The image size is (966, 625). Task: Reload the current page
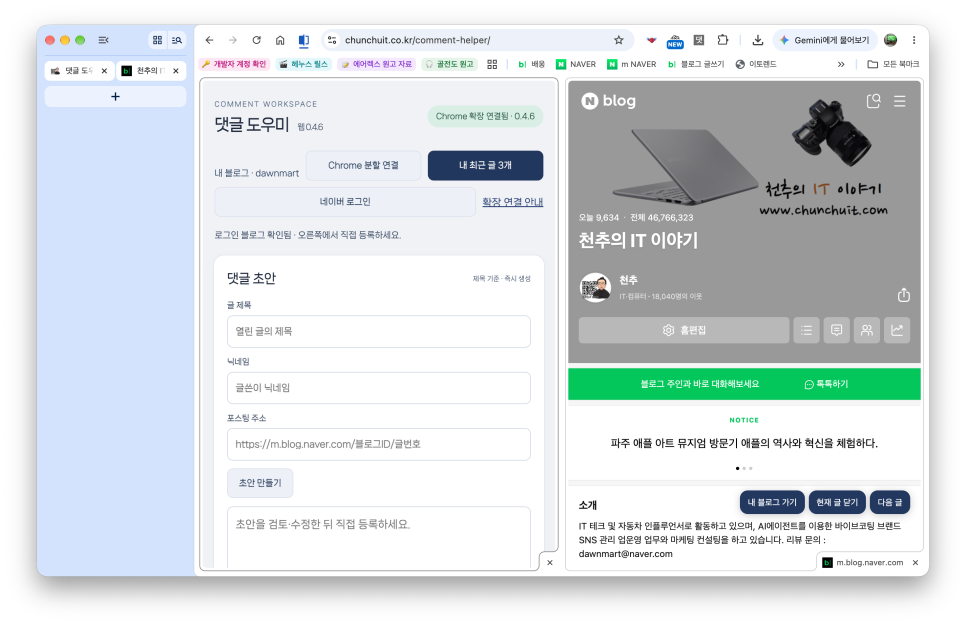[x=256, y=40]
